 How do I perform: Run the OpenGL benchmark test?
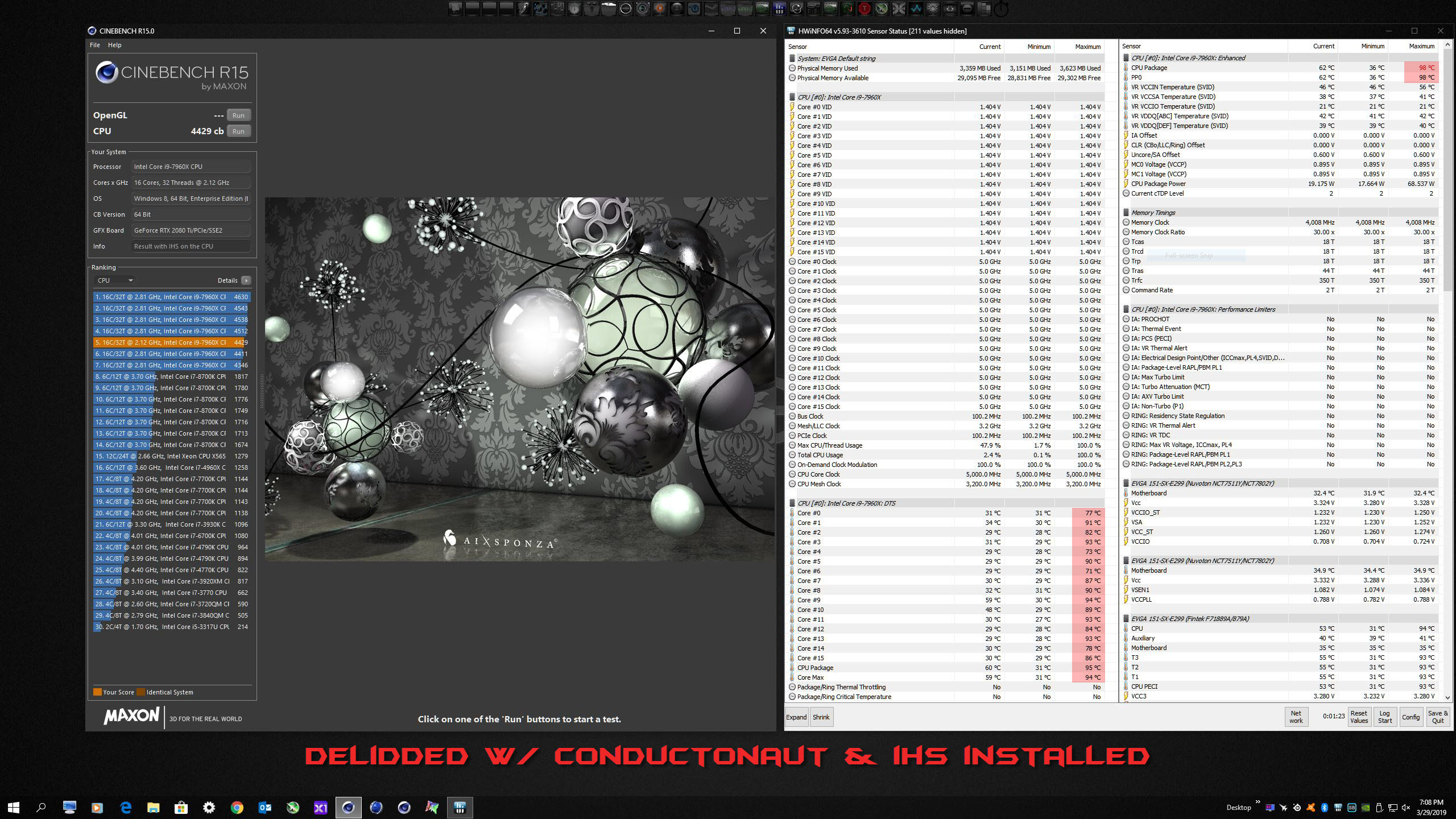238,115
